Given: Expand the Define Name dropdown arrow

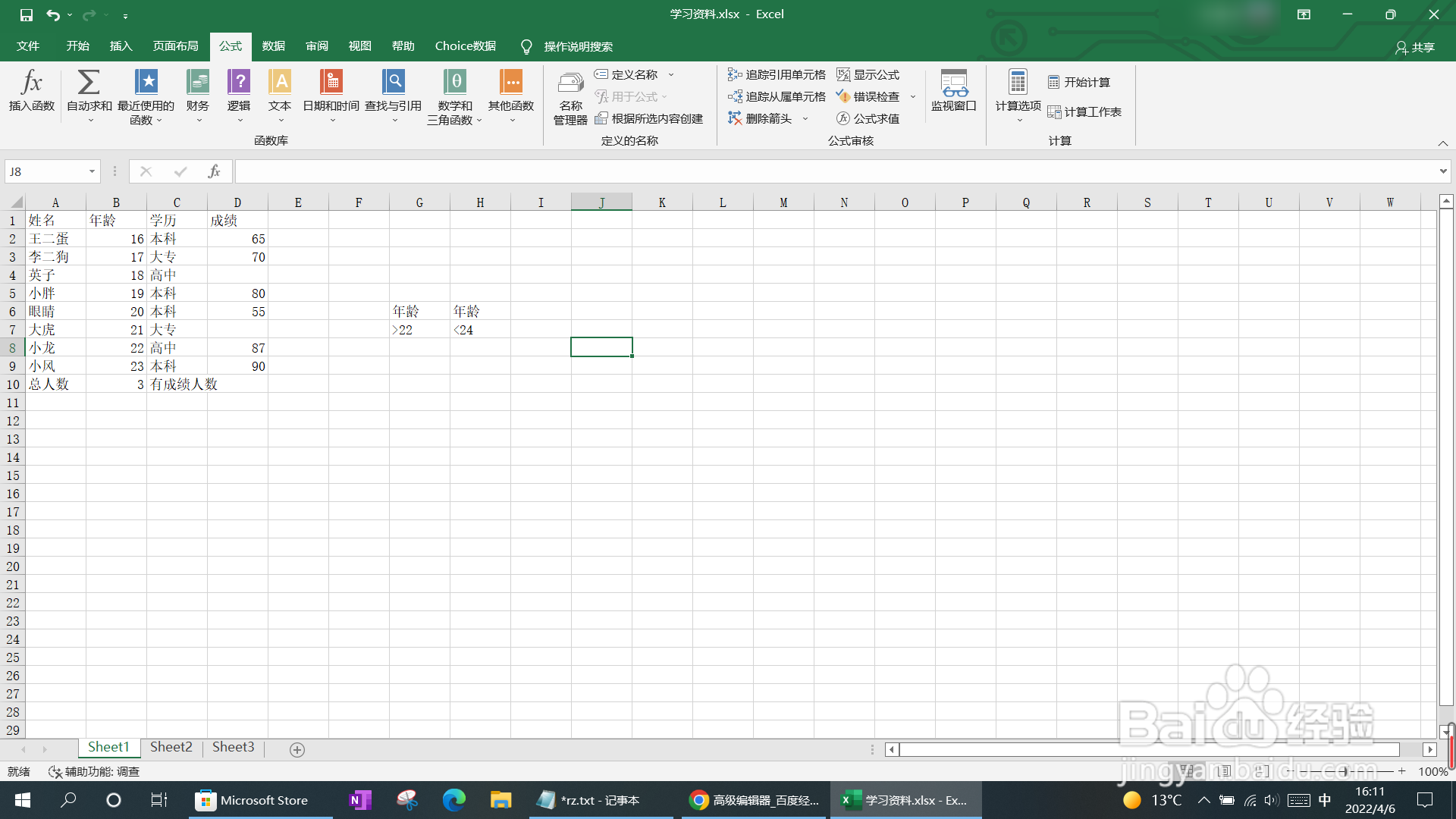Looking at the screenshot, I should pyautogui.click(x=671, y=74).
